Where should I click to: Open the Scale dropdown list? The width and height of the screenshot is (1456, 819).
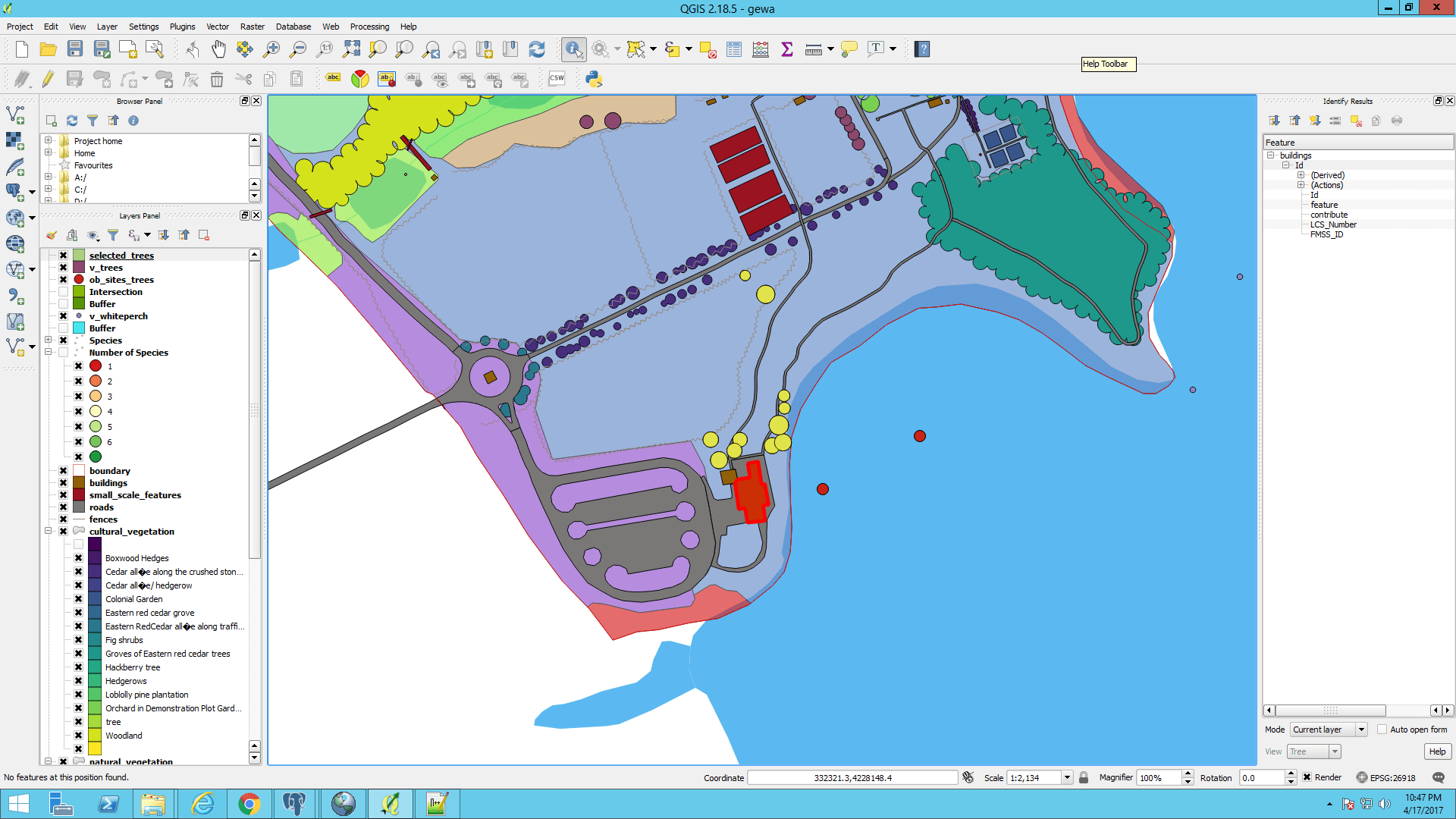tap(1067, 777)
